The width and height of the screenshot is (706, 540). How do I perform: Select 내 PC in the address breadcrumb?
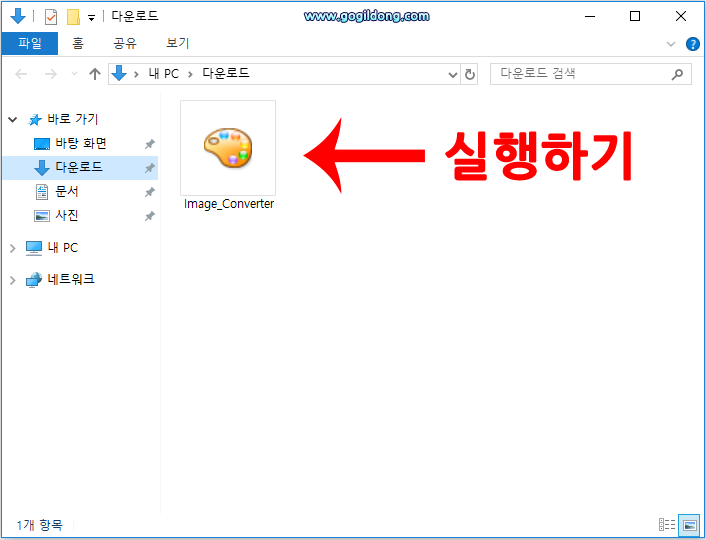[164, 73]
